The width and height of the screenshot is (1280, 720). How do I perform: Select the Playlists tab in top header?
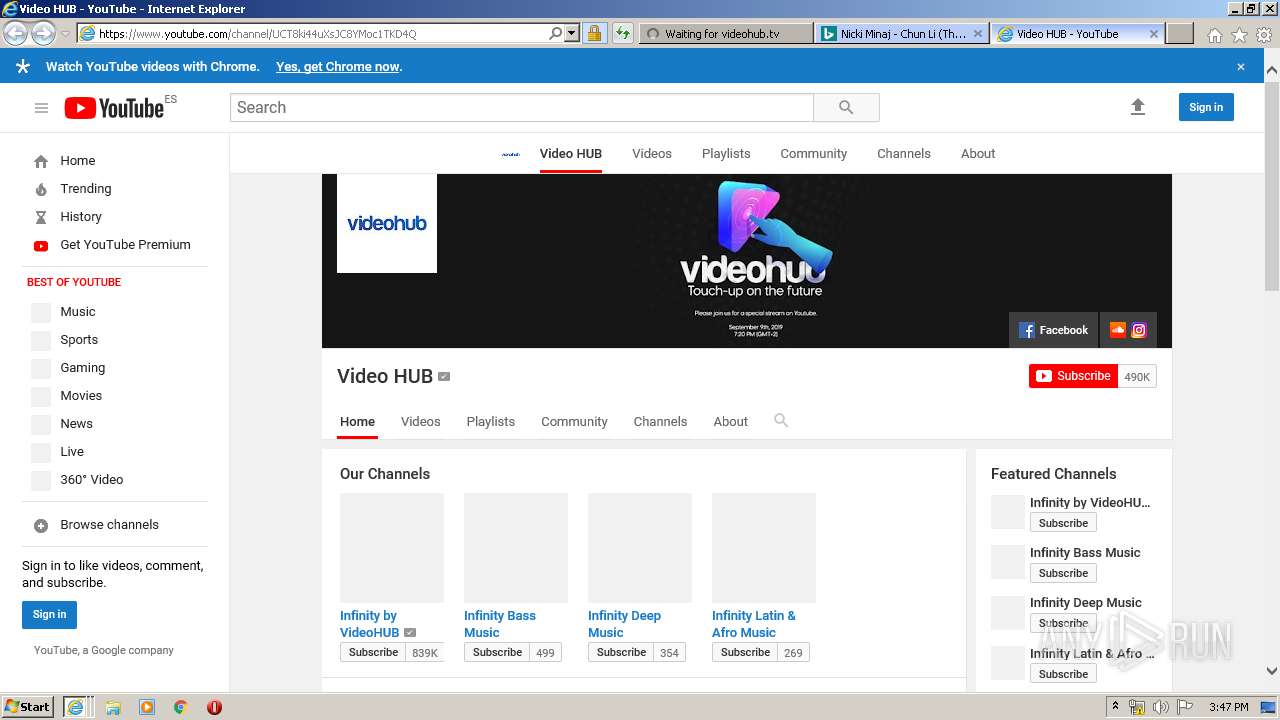[x=726, y=154]
